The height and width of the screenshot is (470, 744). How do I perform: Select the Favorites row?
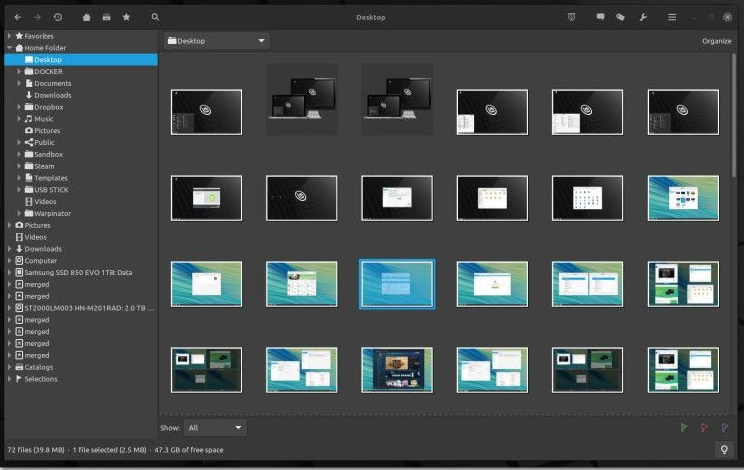pos(81,36)
